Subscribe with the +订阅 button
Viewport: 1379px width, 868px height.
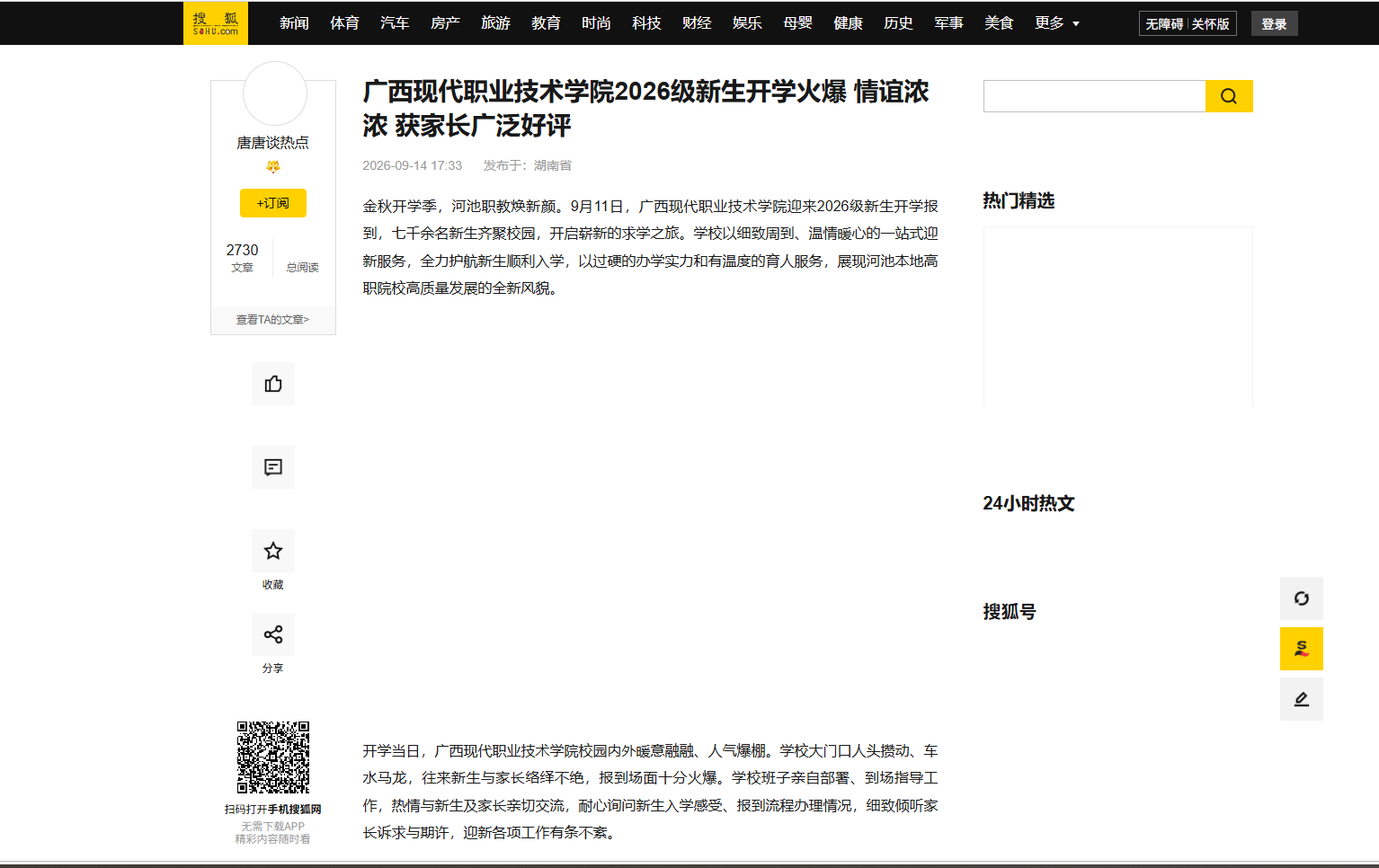(273, 203)
